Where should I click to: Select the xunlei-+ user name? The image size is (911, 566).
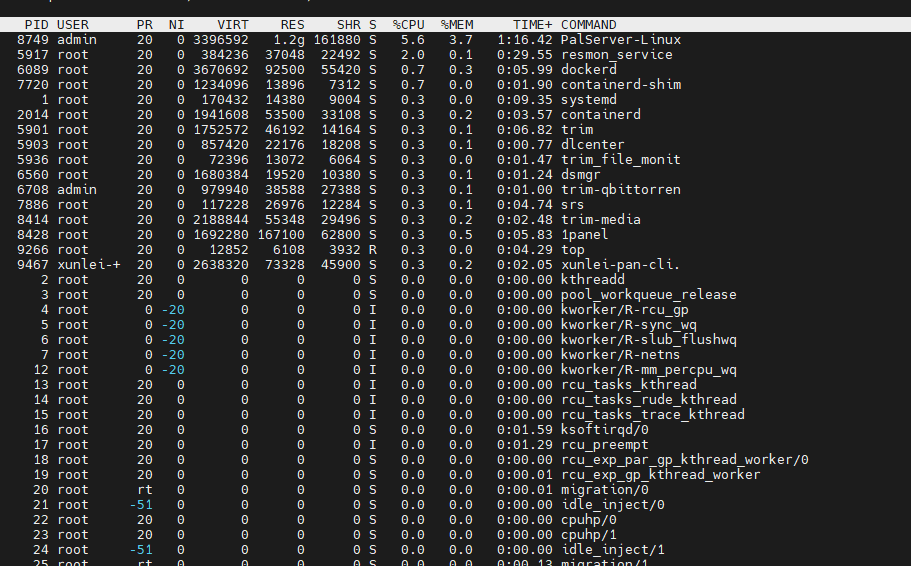coord(89,265)
